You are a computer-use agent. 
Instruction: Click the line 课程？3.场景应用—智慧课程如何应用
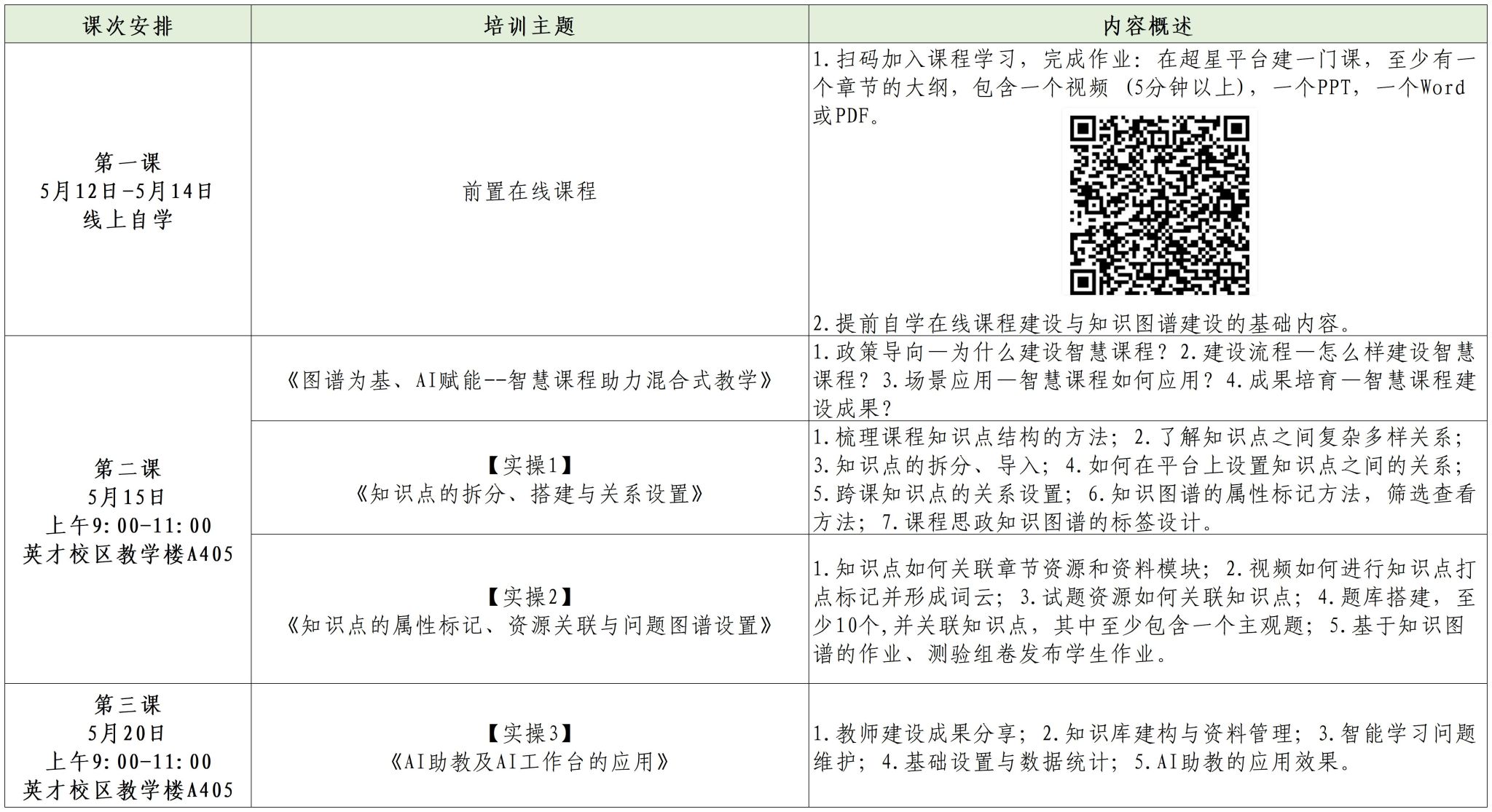[1144, 380]
